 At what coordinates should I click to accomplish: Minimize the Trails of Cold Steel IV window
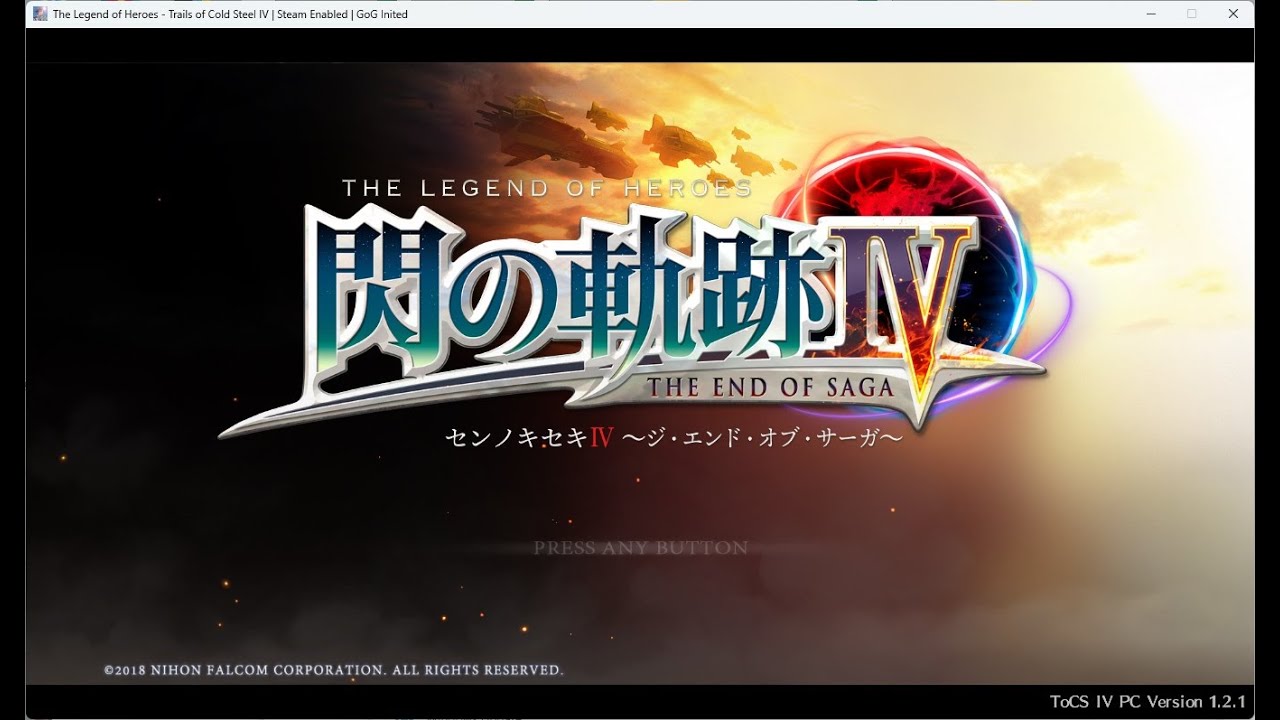1149,14
